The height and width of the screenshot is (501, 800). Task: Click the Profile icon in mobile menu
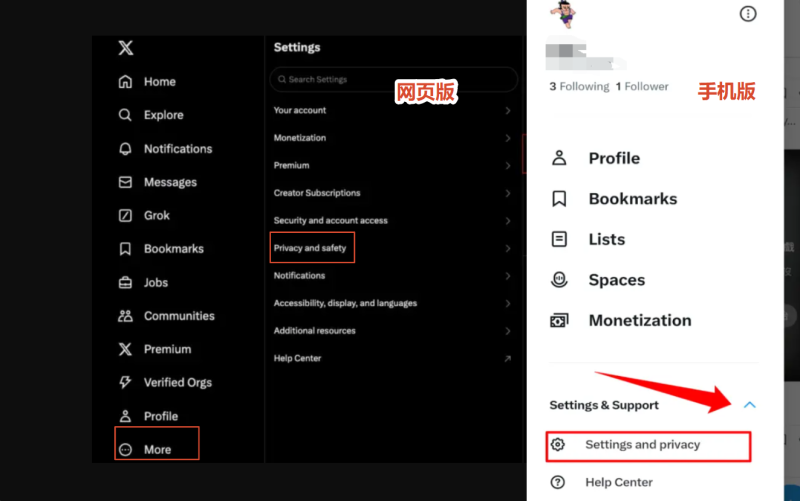[x=559, y=158]
